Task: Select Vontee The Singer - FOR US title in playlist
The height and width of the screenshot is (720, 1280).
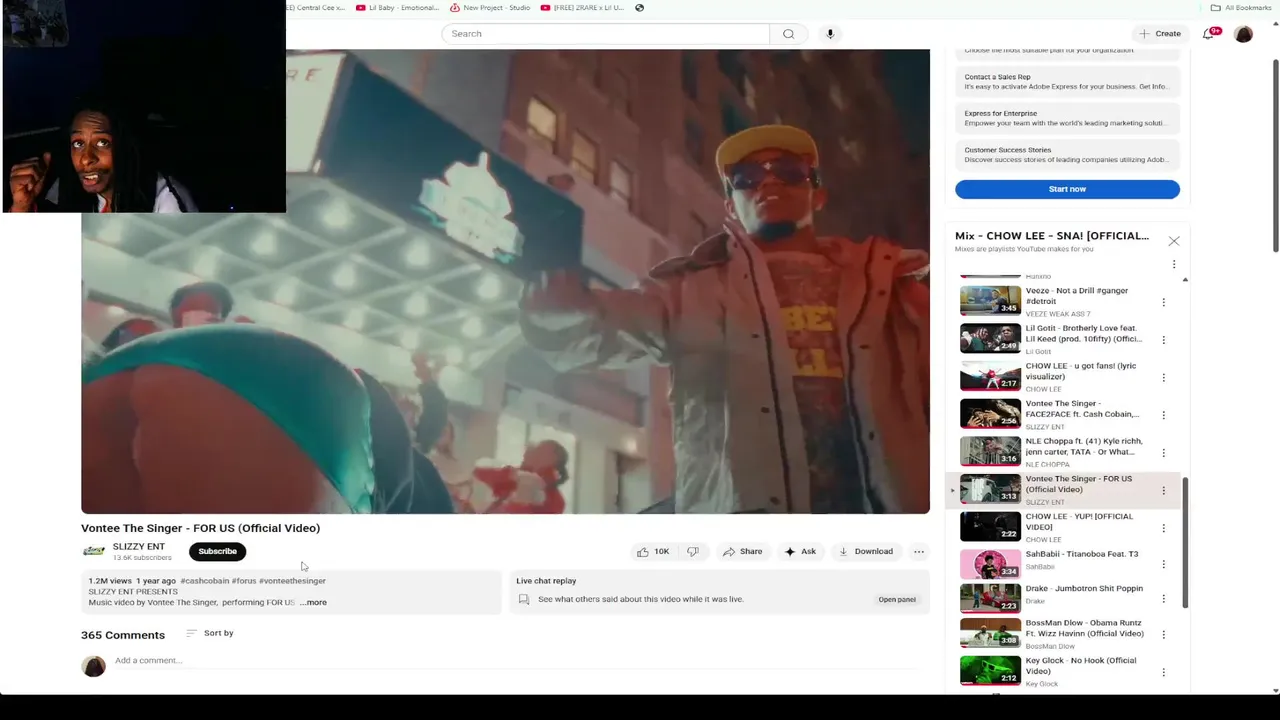Action: (x=1078, y=484)
